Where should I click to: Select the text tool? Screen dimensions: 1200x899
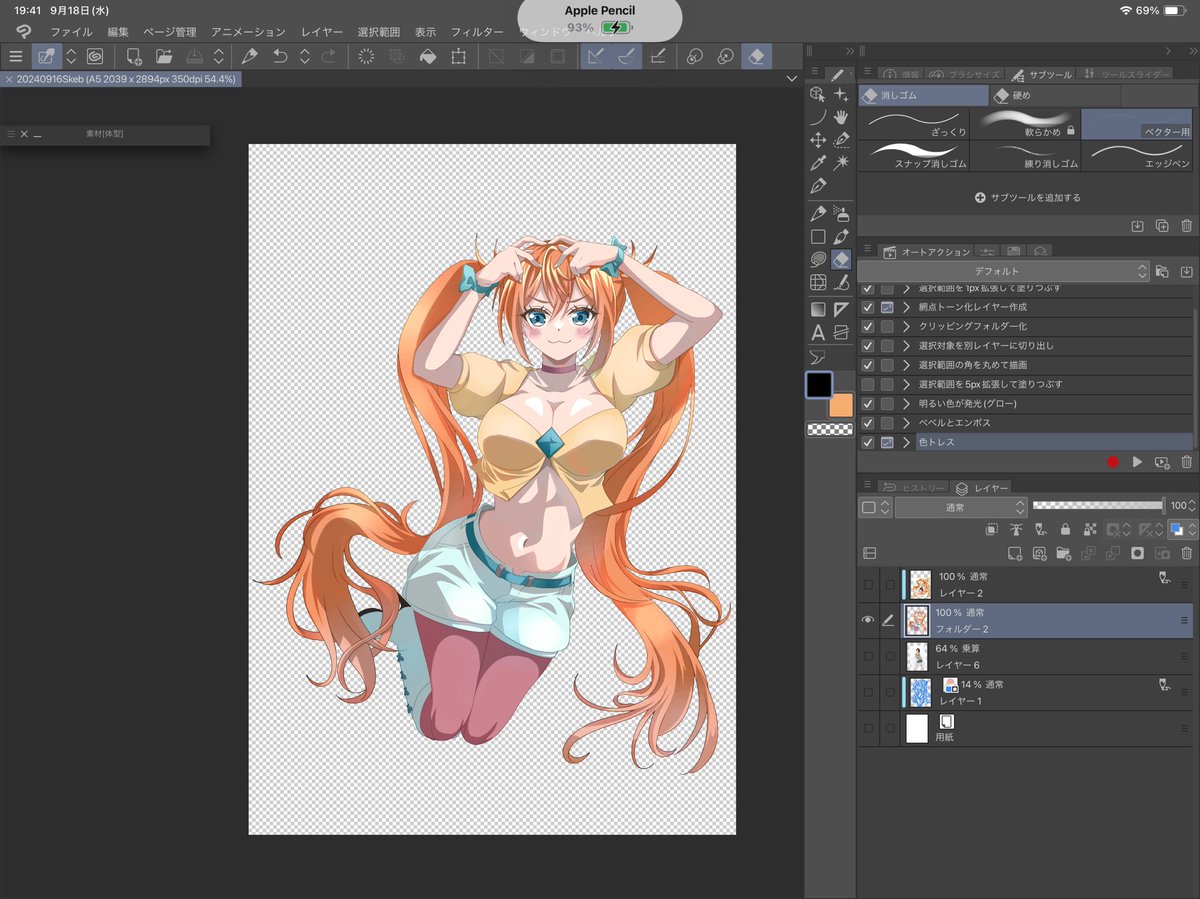pos(818,333)
